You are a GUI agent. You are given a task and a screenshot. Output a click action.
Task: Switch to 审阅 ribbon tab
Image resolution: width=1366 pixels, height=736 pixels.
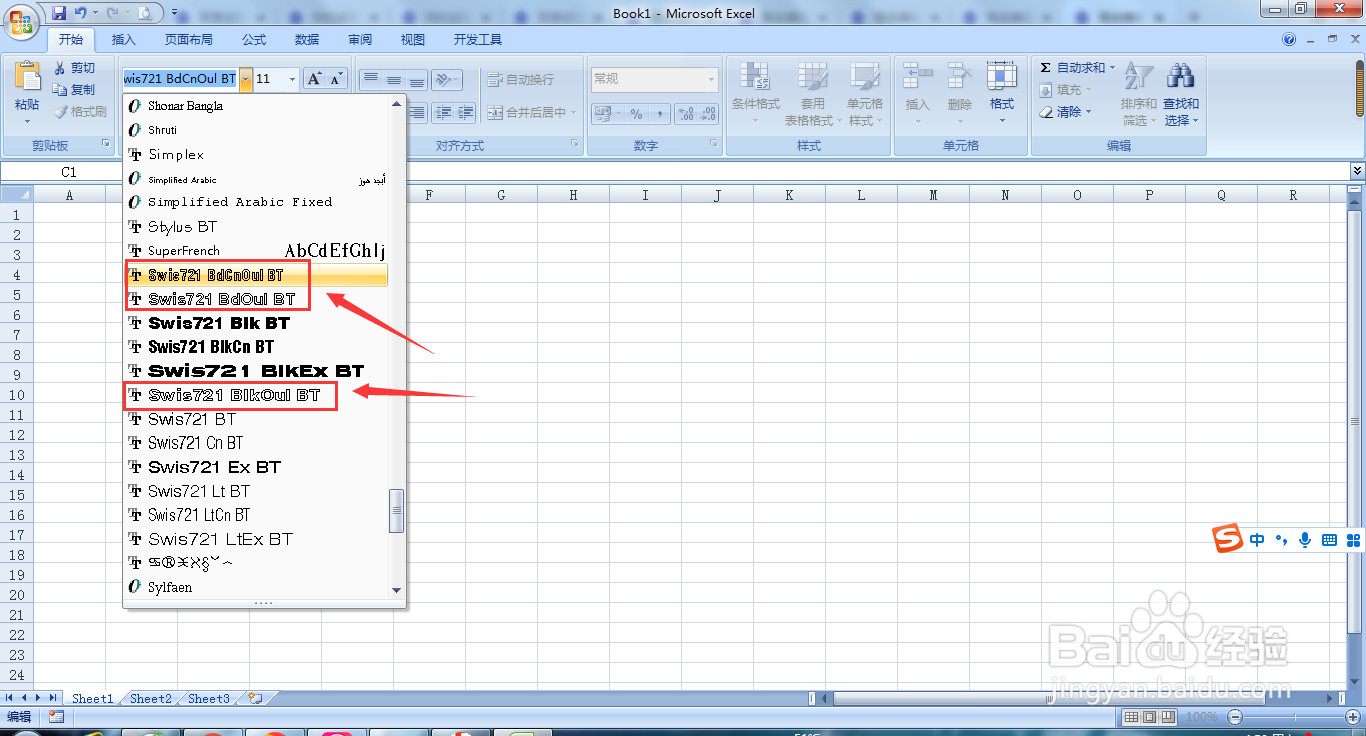[360, 40]
